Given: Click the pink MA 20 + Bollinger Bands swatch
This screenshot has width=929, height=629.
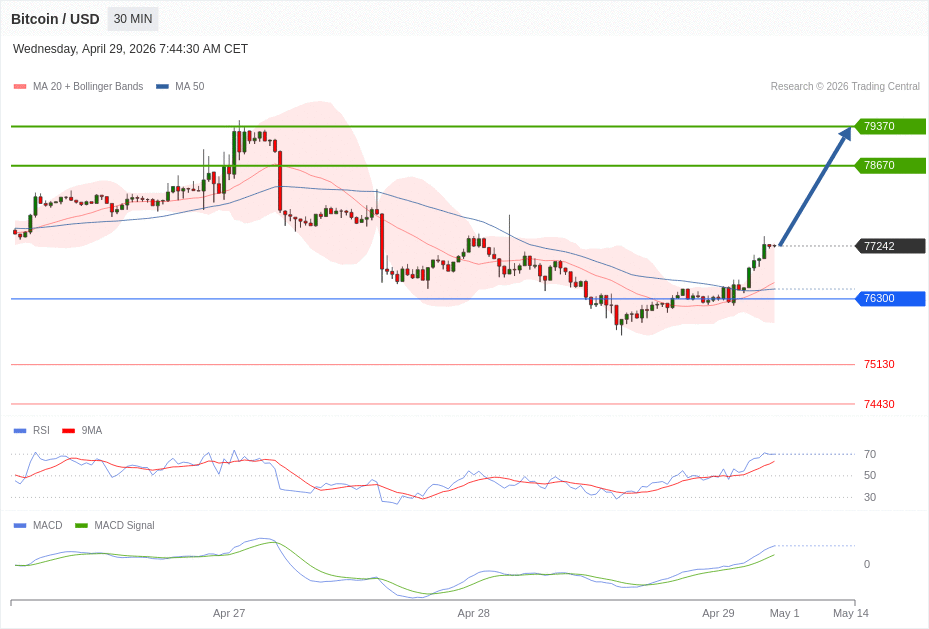Looking at the screenshot, I should (20, 87).
